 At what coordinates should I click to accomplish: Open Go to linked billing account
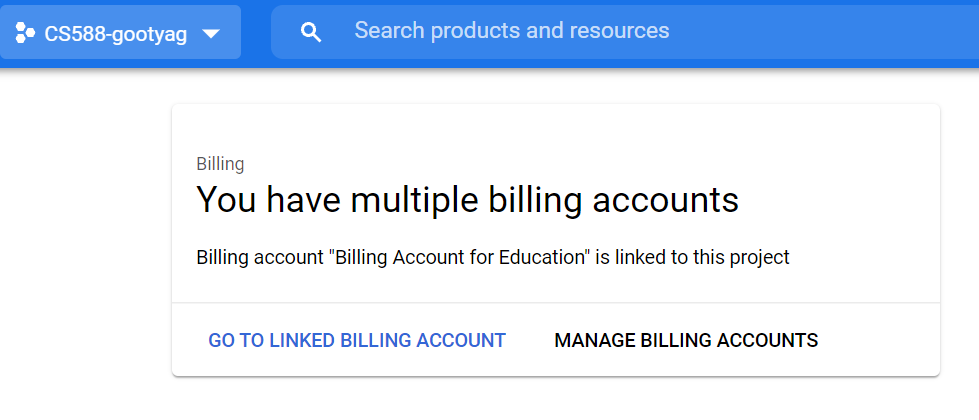[357, 340]
